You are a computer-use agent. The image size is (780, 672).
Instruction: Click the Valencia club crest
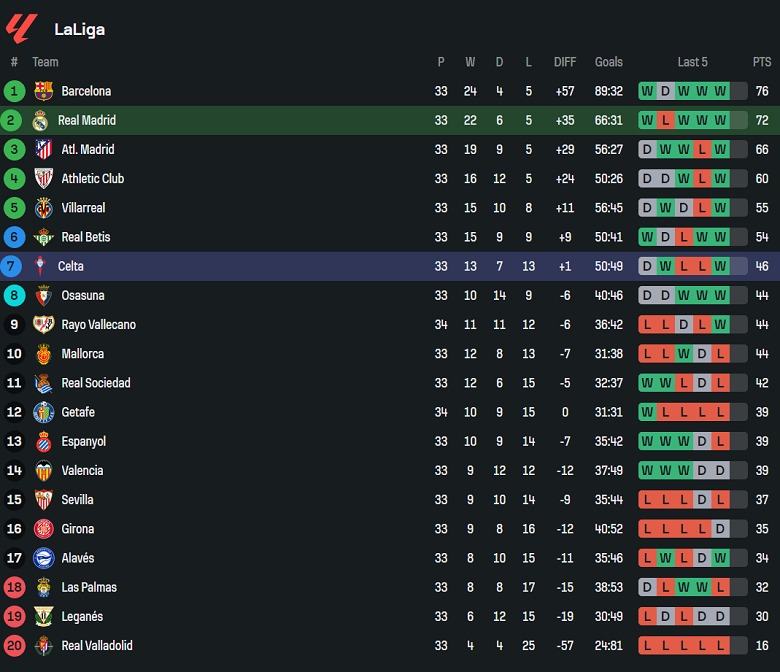43,471
